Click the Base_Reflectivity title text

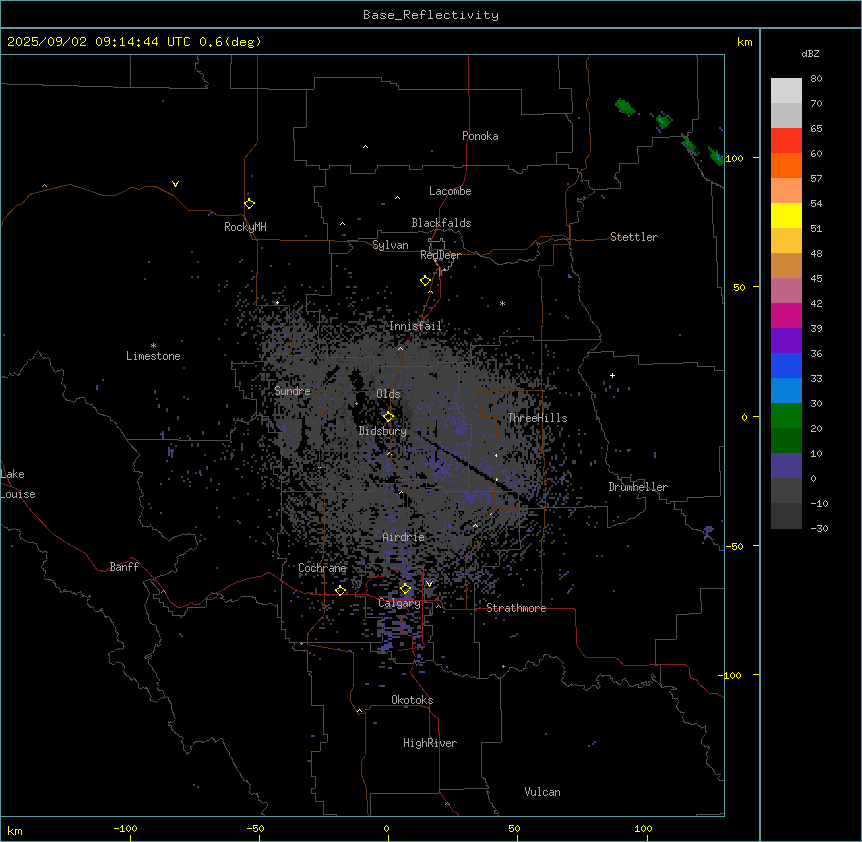coord(431,15)
